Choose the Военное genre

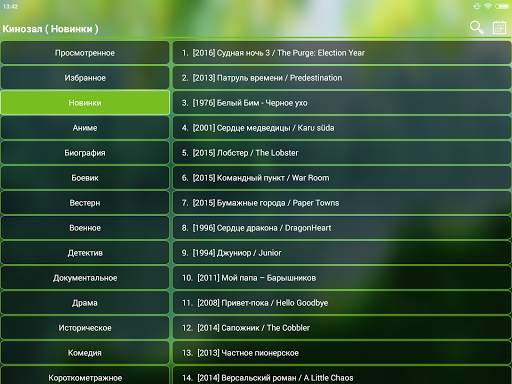pyautogui.click(x=85, y=228)
